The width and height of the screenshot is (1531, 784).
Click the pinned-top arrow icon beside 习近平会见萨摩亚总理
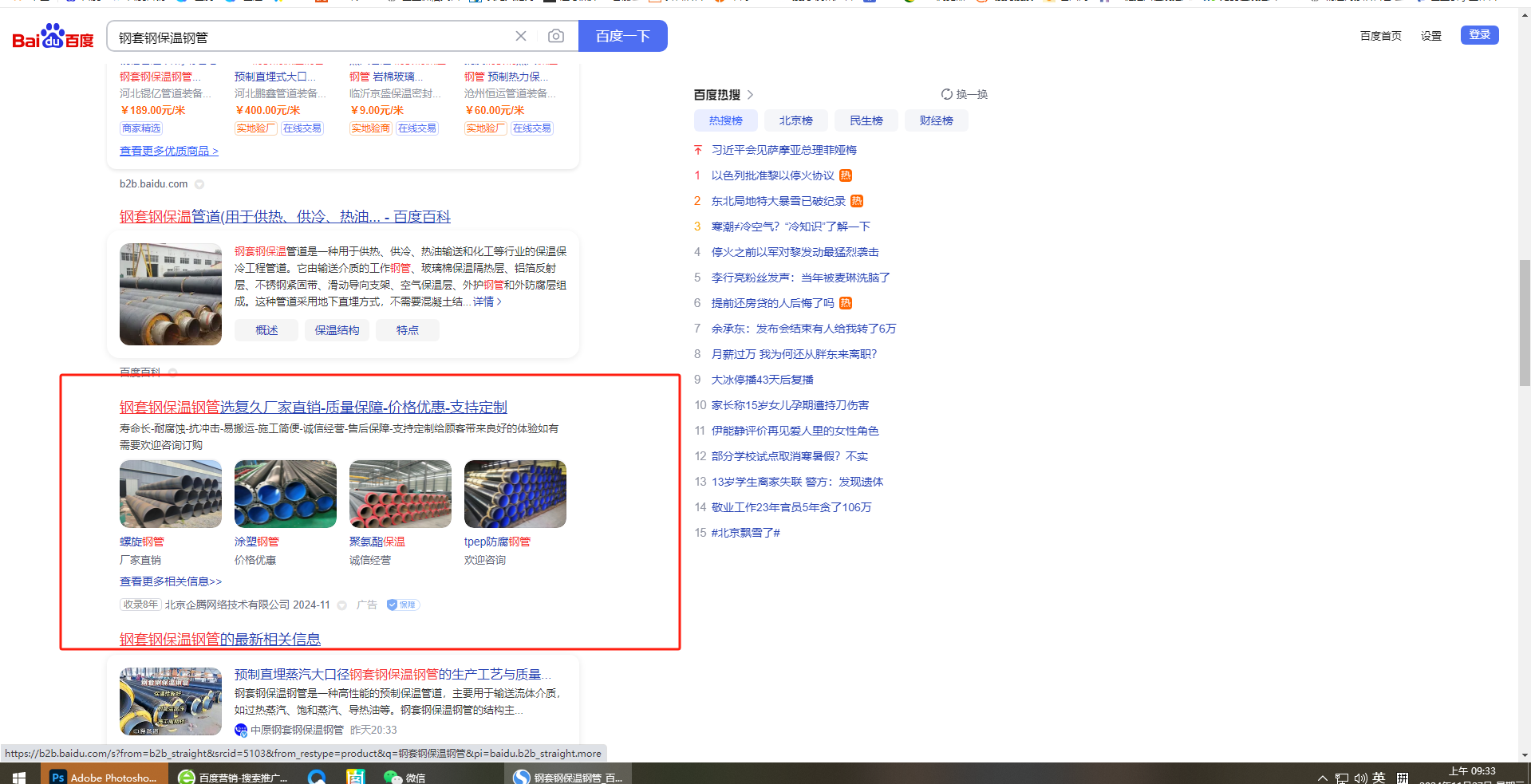pos(698,150)
